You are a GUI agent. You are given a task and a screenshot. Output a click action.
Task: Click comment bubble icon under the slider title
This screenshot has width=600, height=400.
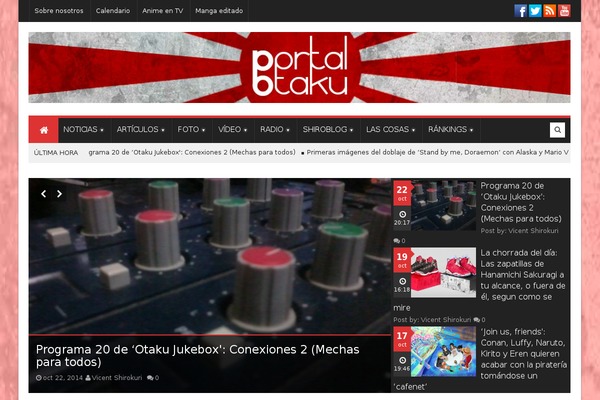tap(150, 378)
